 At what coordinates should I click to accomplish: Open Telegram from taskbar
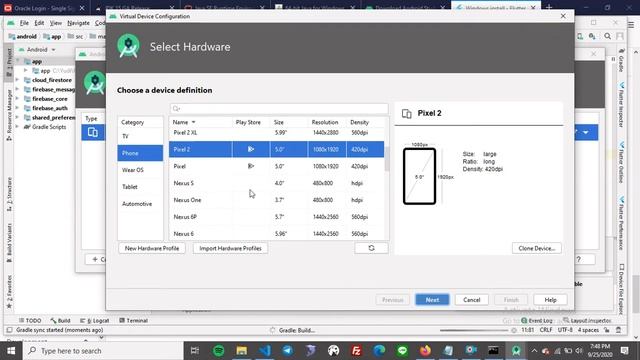point(288,351)
